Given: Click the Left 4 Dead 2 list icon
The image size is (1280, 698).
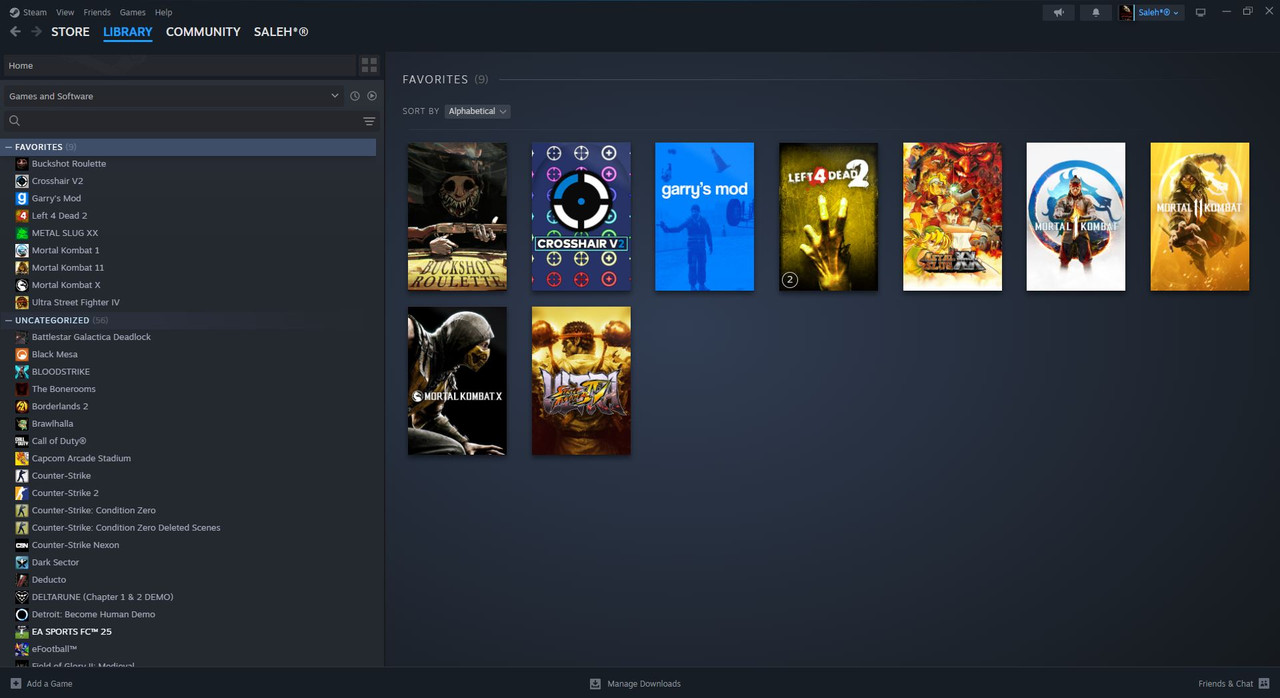Looking at the screenshot, I should [22, 216].
